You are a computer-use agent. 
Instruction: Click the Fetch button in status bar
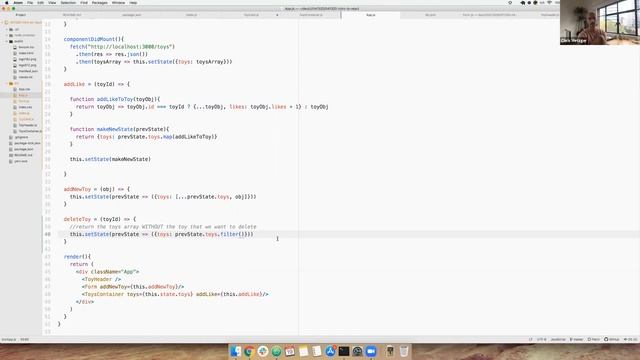[593, 339]
